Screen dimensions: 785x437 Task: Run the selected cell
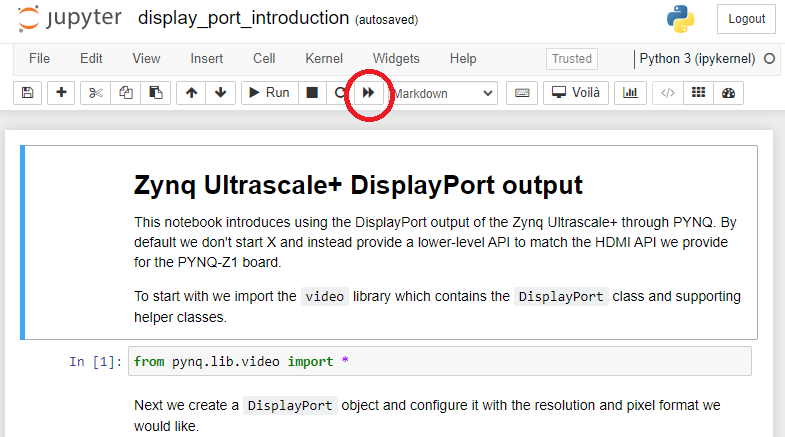(270, 93)
